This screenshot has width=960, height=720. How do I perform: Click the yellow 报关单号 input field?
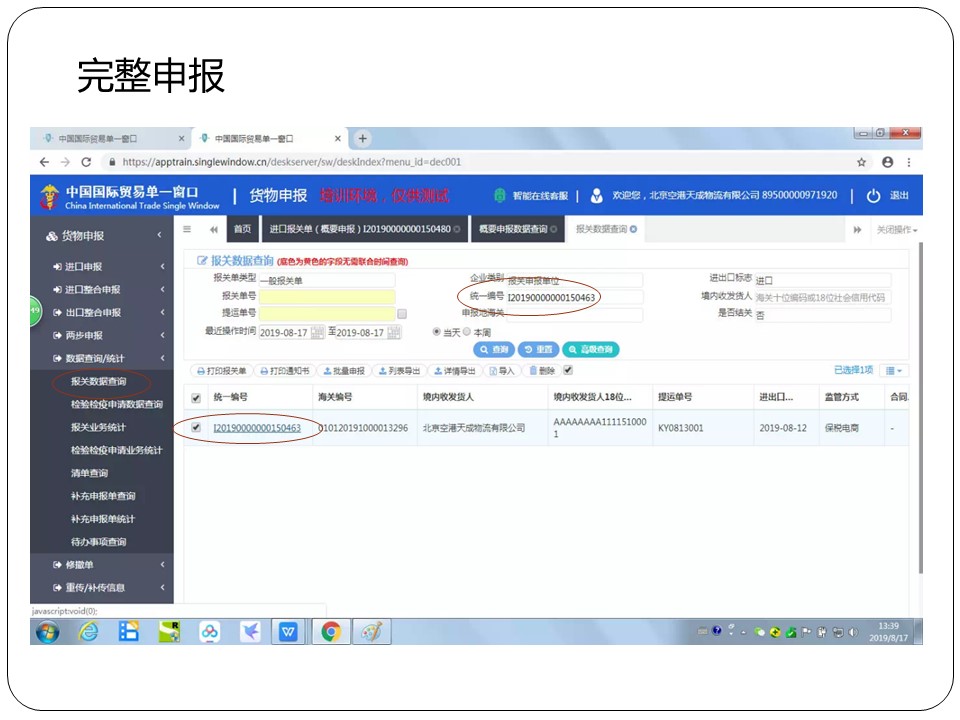click(327, 297)
